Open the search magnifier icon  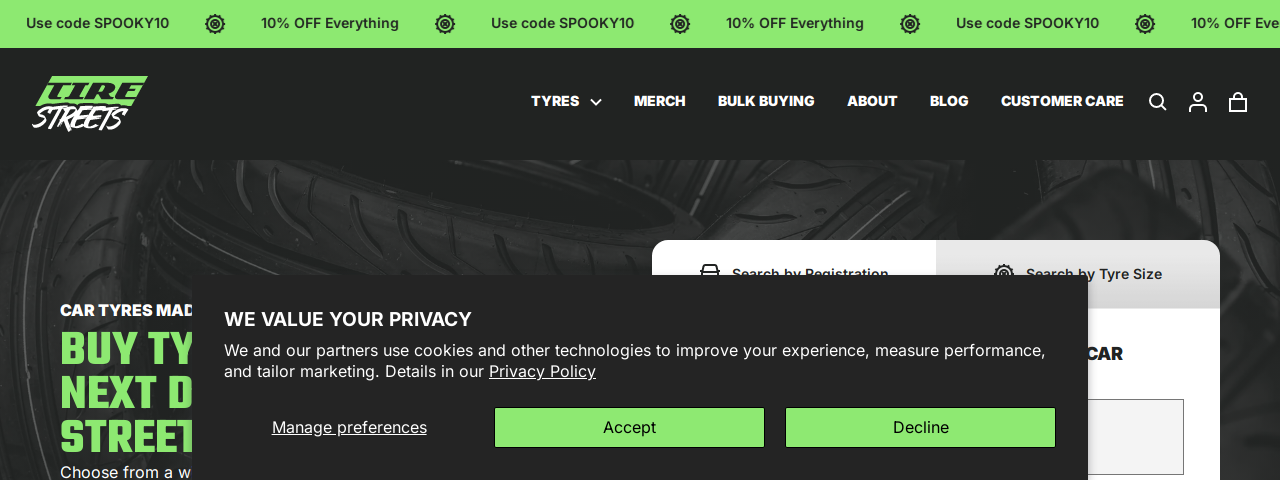(x=1157, y=102)
